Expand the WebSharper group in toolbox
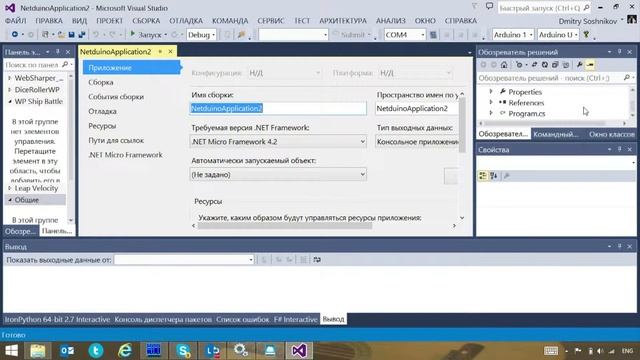The width and height of the screenshot is (640, 360). 9,78
